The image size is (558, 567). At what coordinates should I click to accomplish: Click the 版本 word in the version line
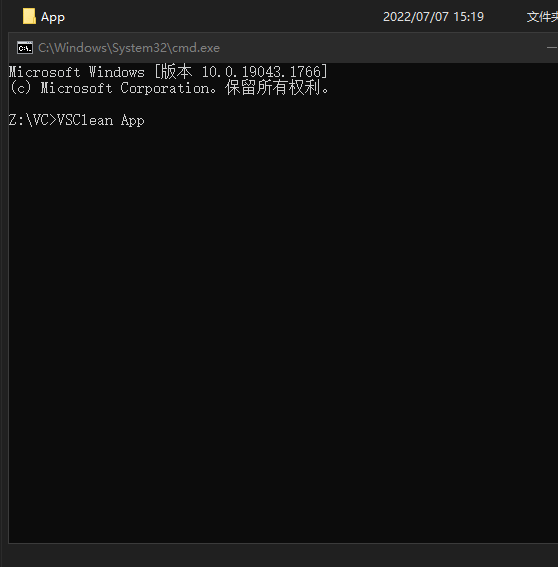tap(176, 72)
